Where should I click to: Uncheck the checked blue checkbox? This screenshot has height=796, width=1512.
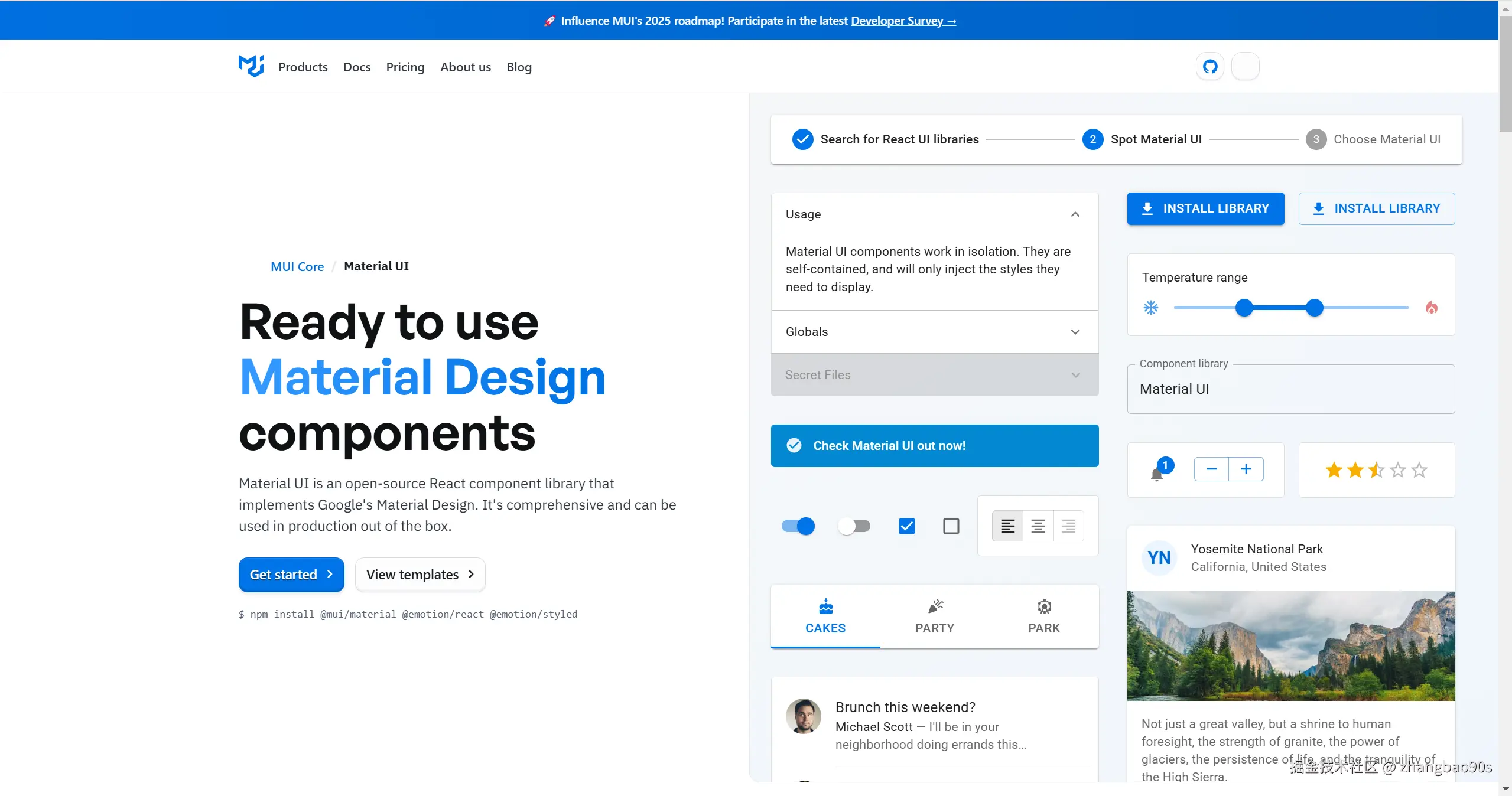pos(906,526)
